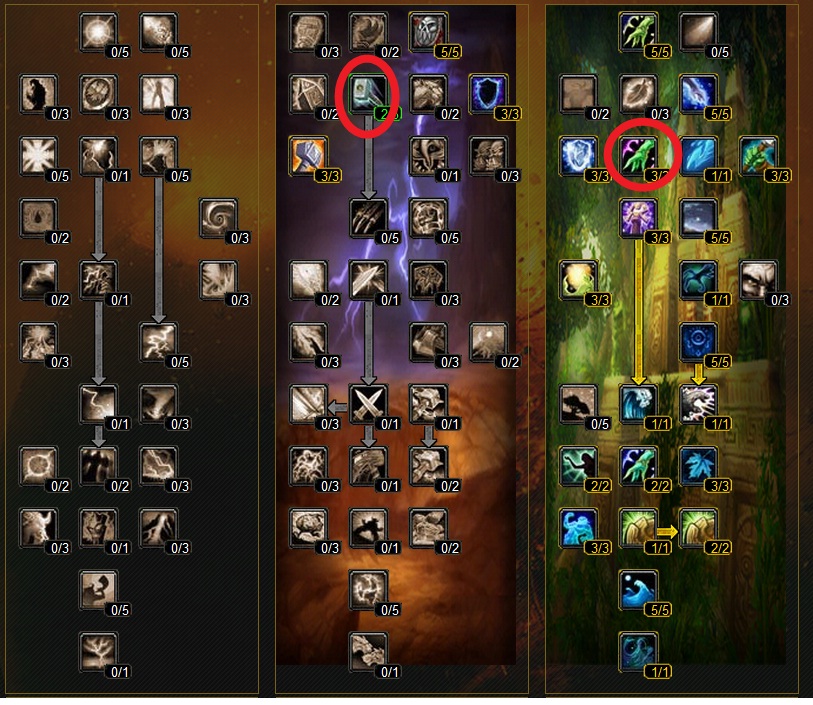
Task: Select the blue concentric ring 5/5 talent
Action: tap(698, 341)
